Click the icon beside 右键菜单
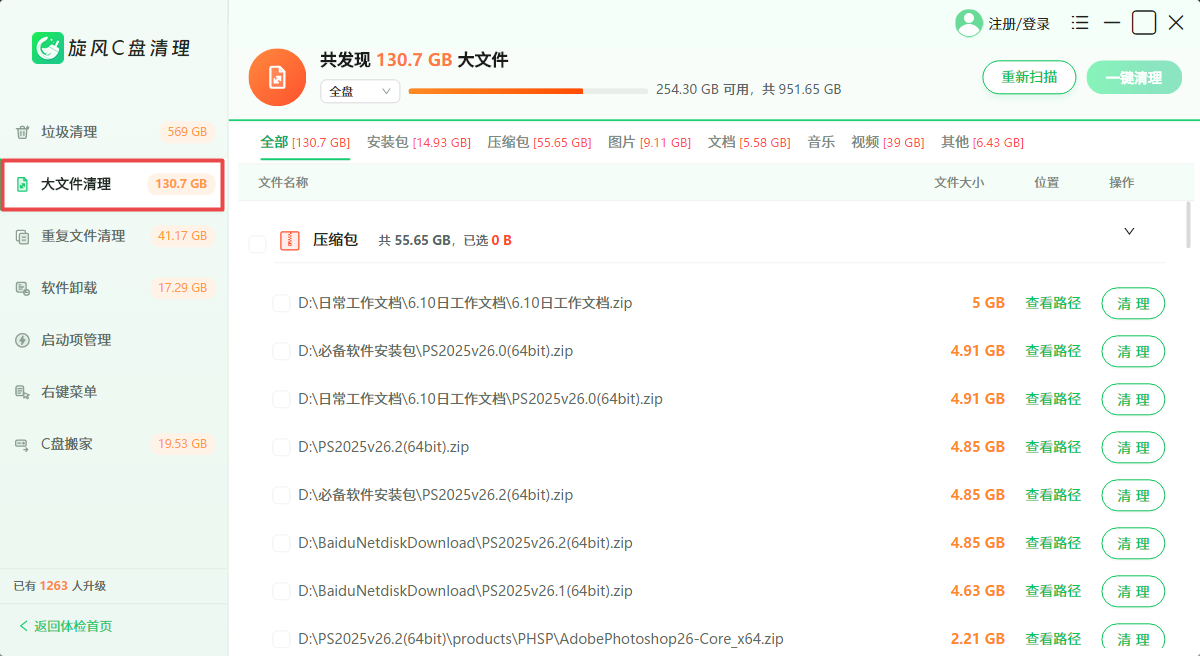 tap(22, 392)
